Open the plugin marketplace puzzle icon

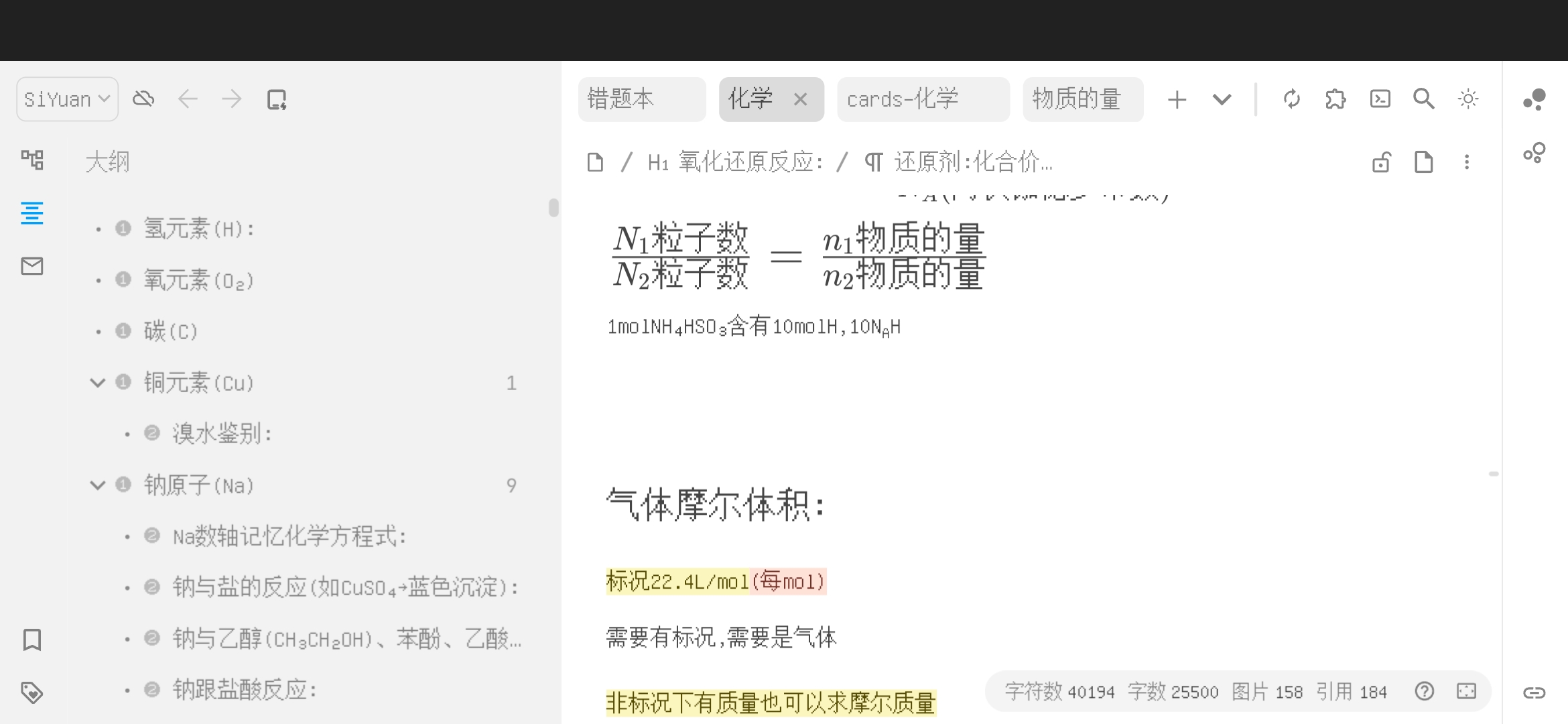1335,99
